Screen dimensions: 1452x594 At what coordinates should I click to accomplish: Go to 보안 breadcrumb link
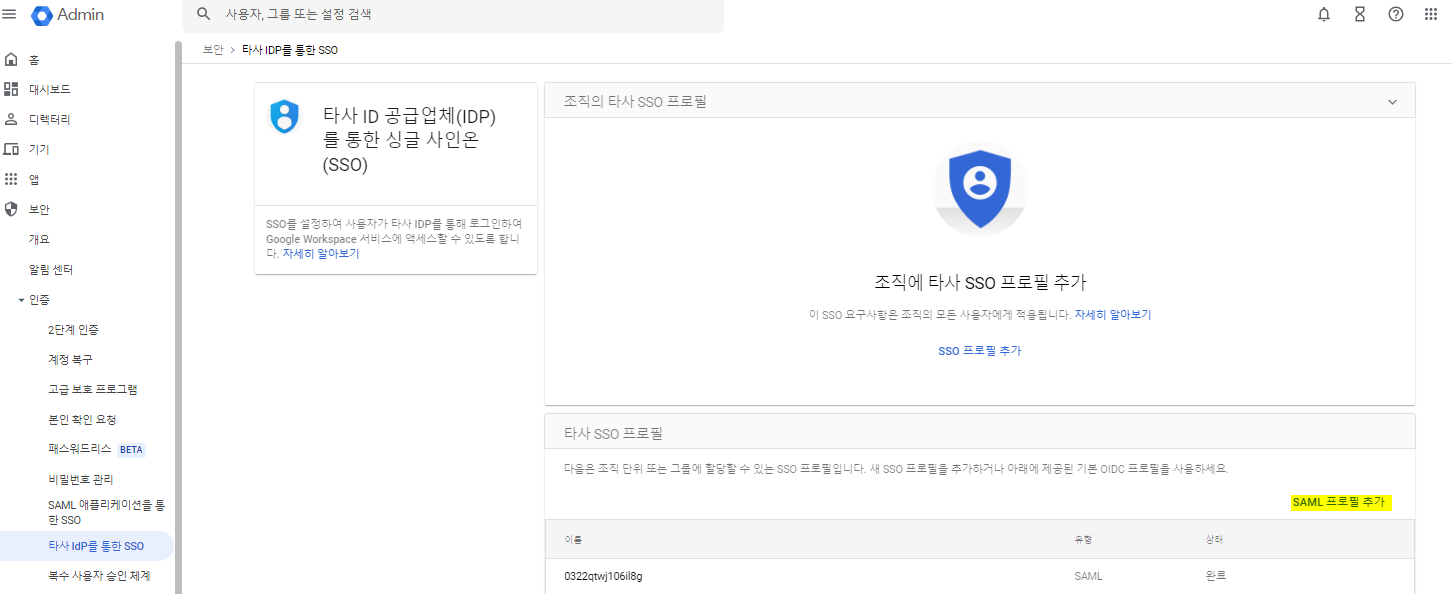point(213,50)
